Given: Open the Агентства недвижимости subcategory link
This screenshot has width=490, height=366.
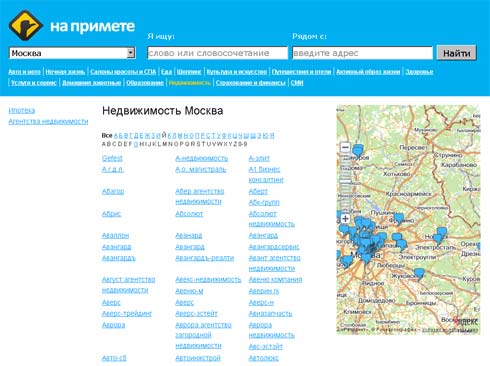Looking at the screenshot, I should 48,121.
